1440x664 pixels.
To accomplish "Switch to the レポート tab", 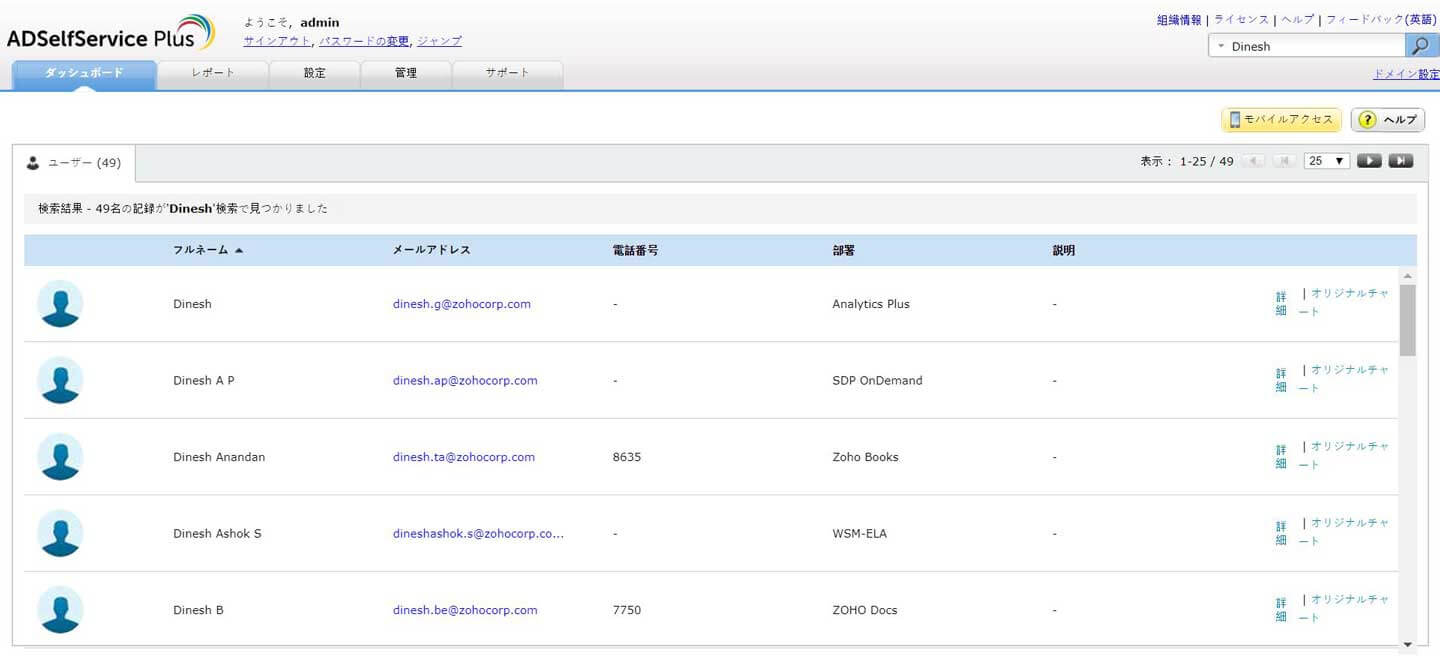I will pyautogui.click(x=213, y=73).
